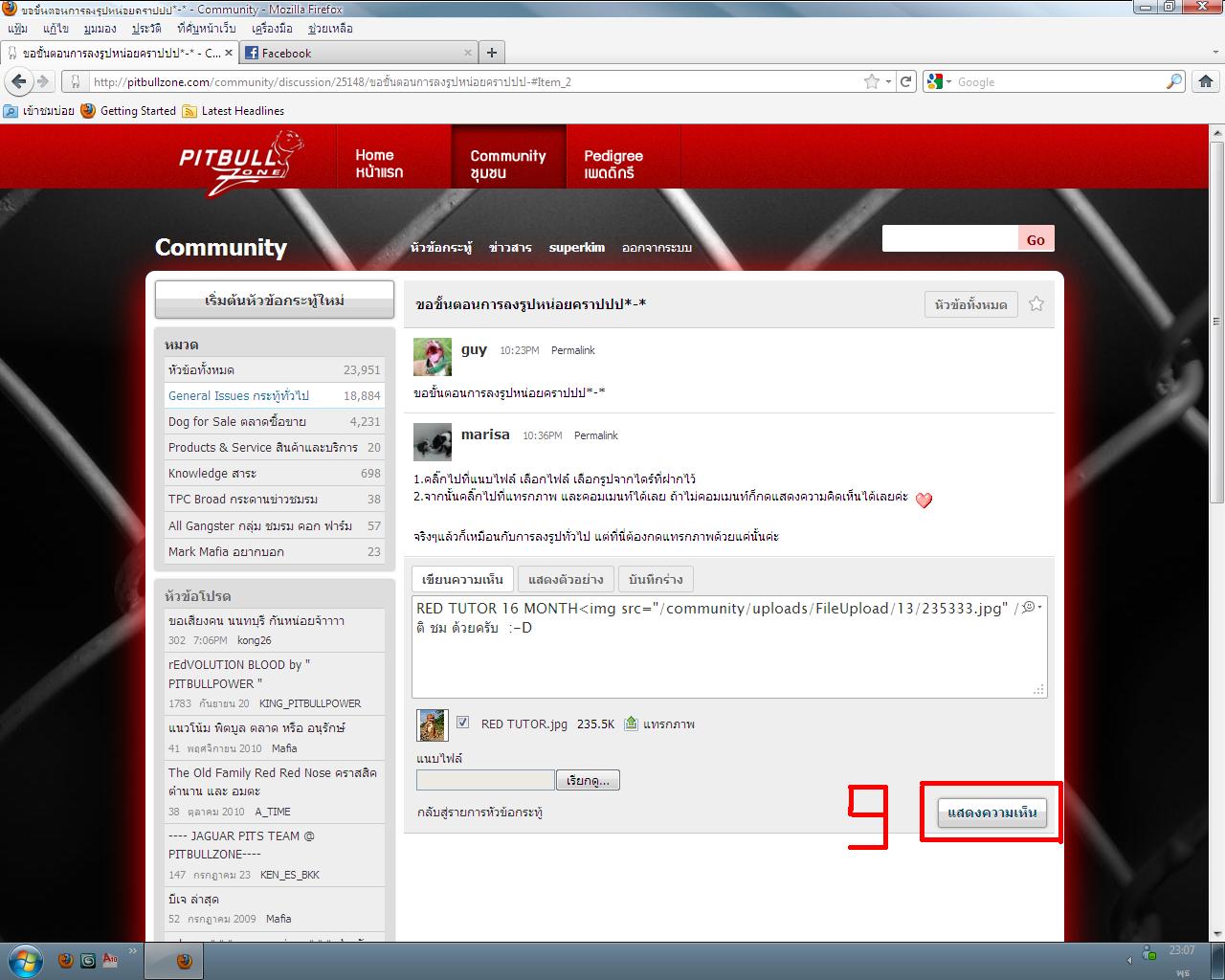
Task: Click in the comment text area
Action: point(729,646)
